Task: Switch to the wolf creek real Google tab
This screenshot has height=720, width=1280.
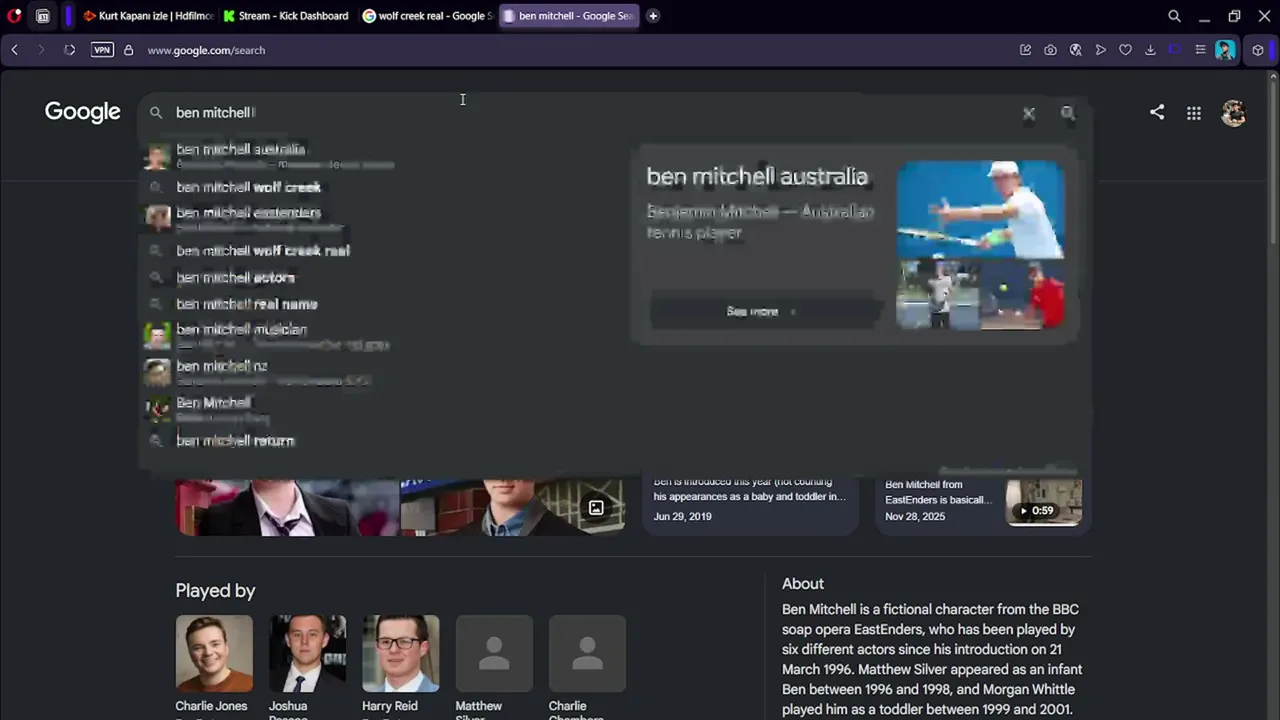Action: [427, 16]
